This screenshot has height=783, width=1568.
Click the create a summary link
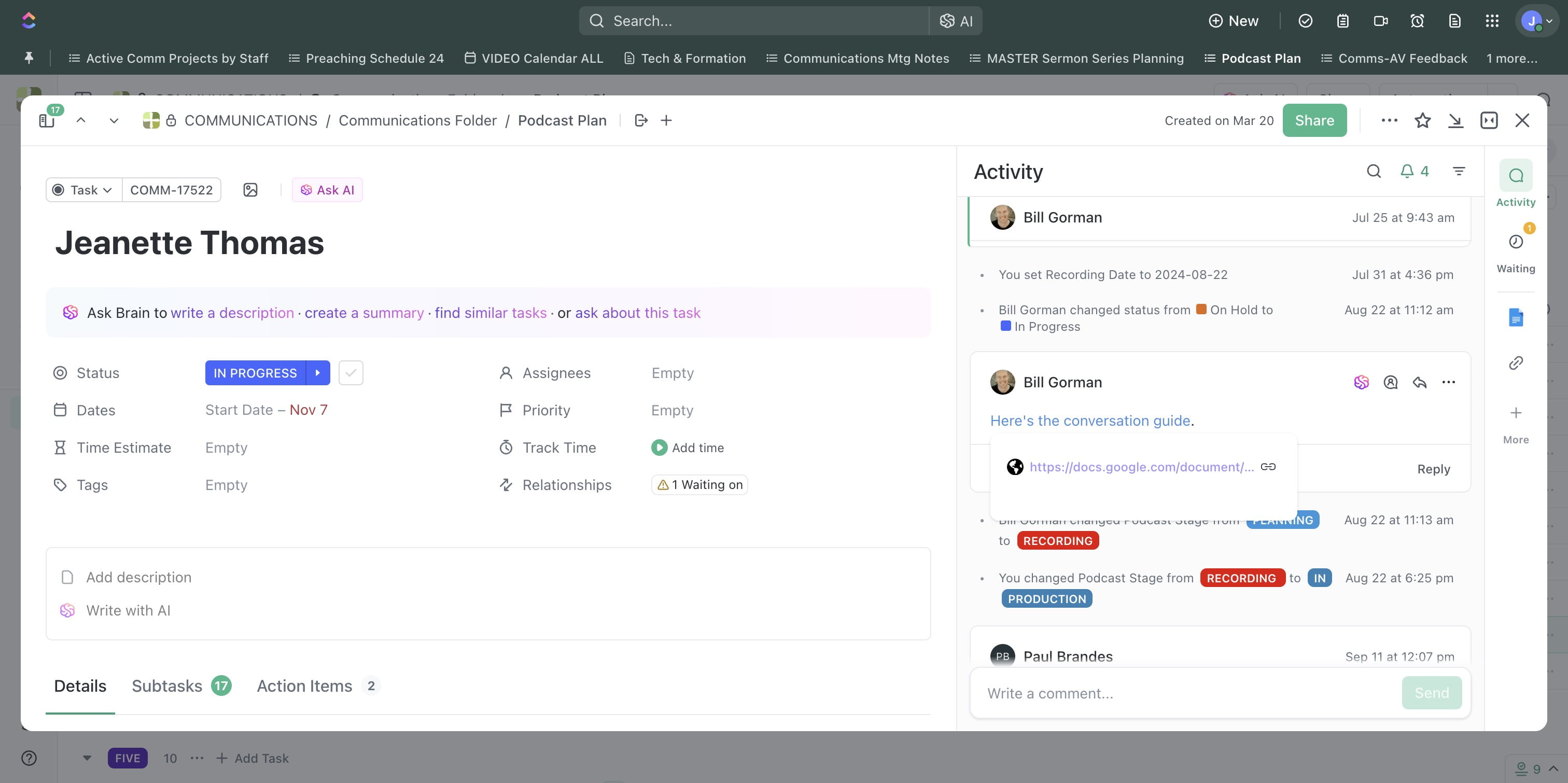point(364,313)
